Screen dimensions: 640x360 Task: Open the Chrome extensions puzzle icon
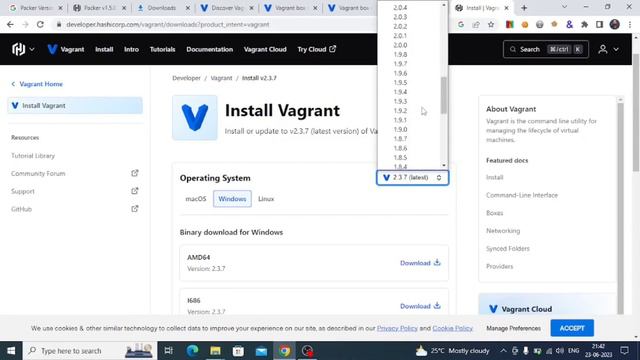584,24
